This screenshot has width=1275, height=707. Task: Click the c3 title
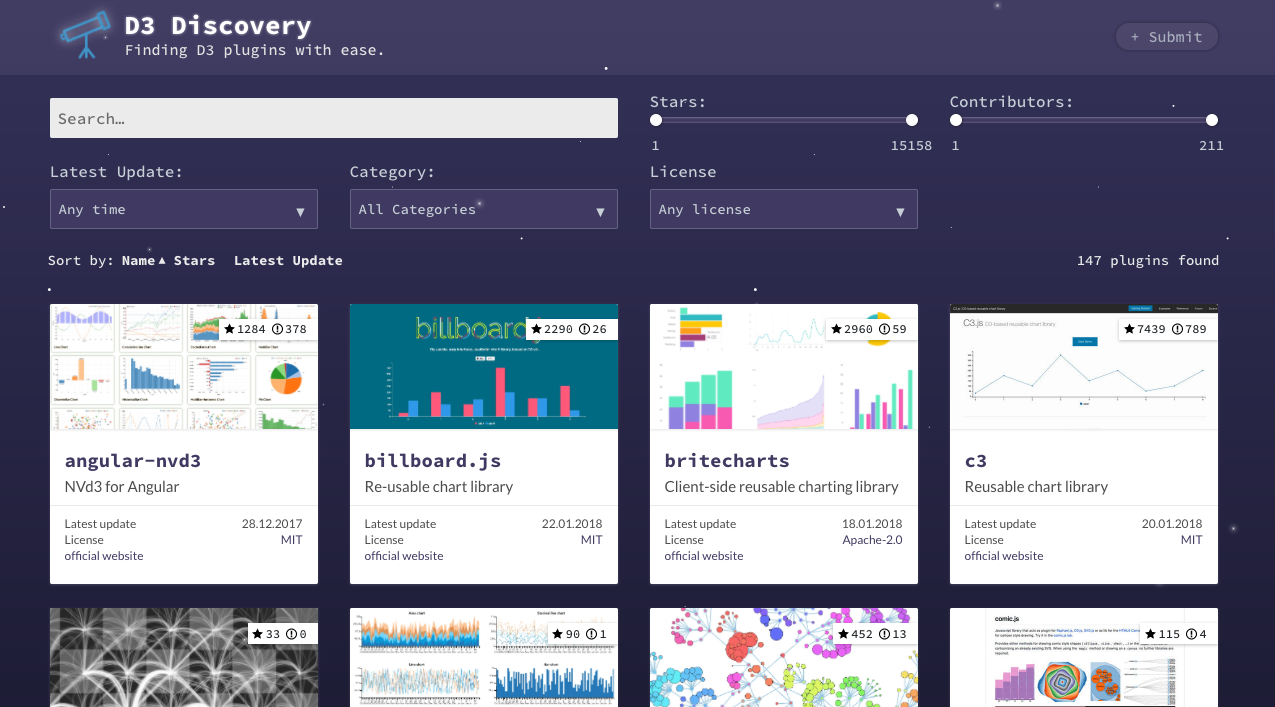(976, 461)
